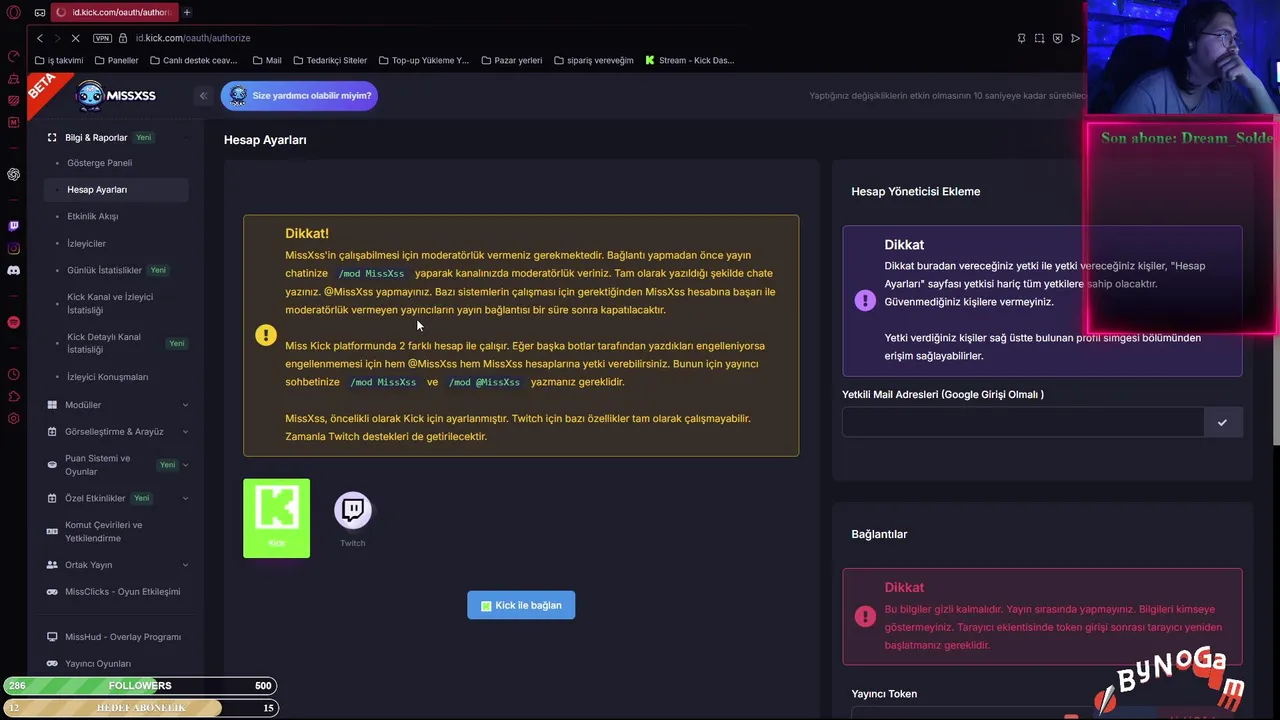Open ChatGPT in Opera sidebar
The image size is (1280, 720).
(13, 174)
